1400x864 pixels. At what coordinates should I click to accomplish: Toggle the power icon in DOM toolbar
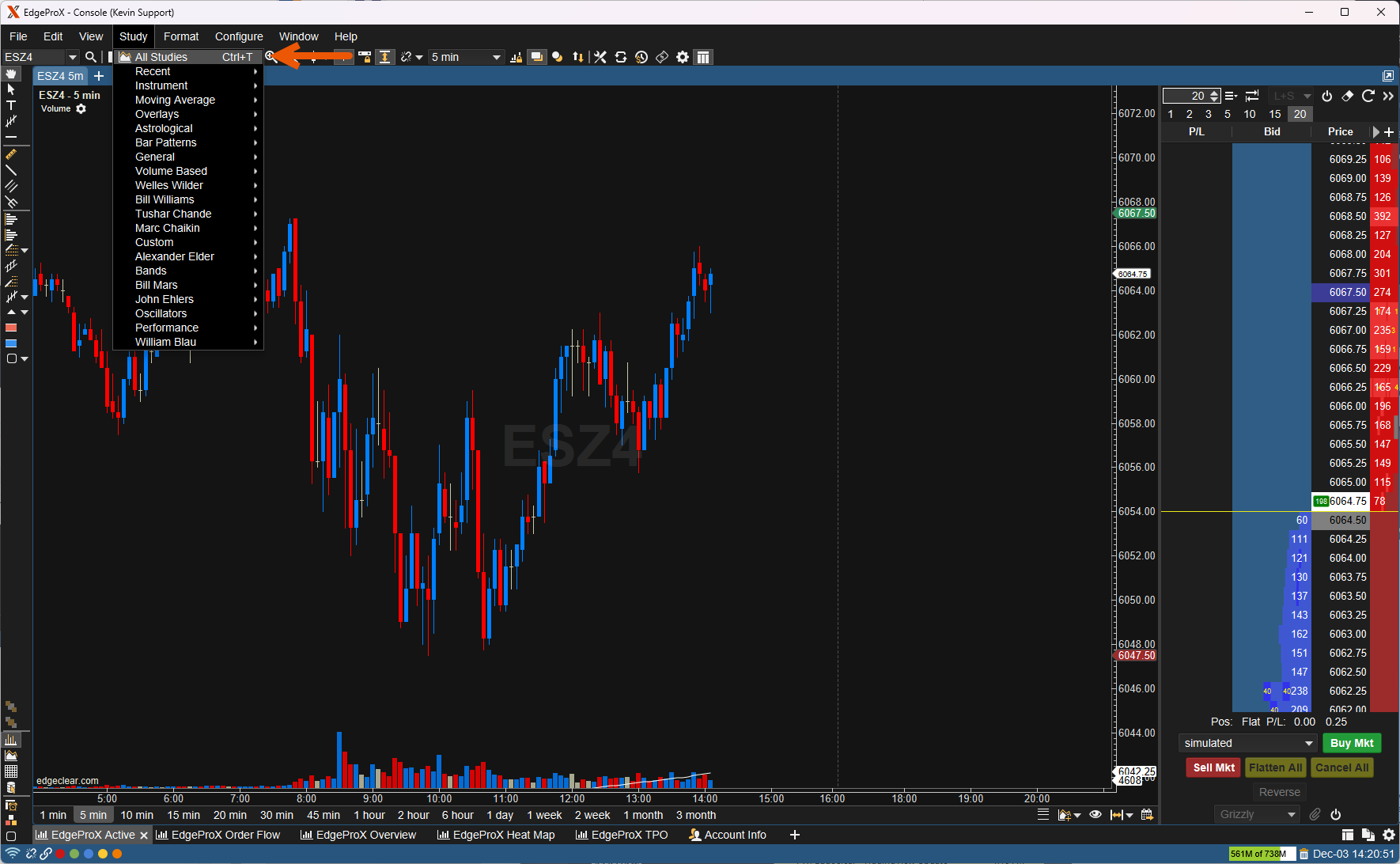click(1327, 96)
